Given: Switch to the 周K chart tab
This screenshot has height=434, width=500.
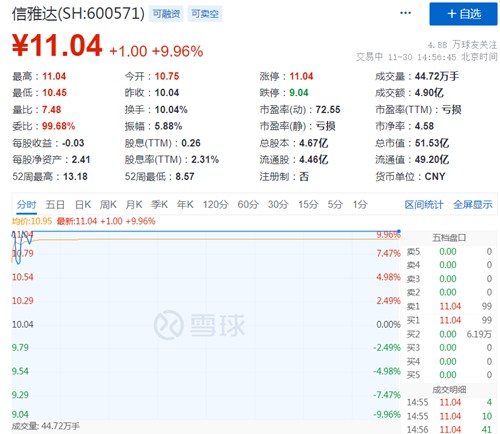Looking at the screenshot, I should click(x=108, y=204).
